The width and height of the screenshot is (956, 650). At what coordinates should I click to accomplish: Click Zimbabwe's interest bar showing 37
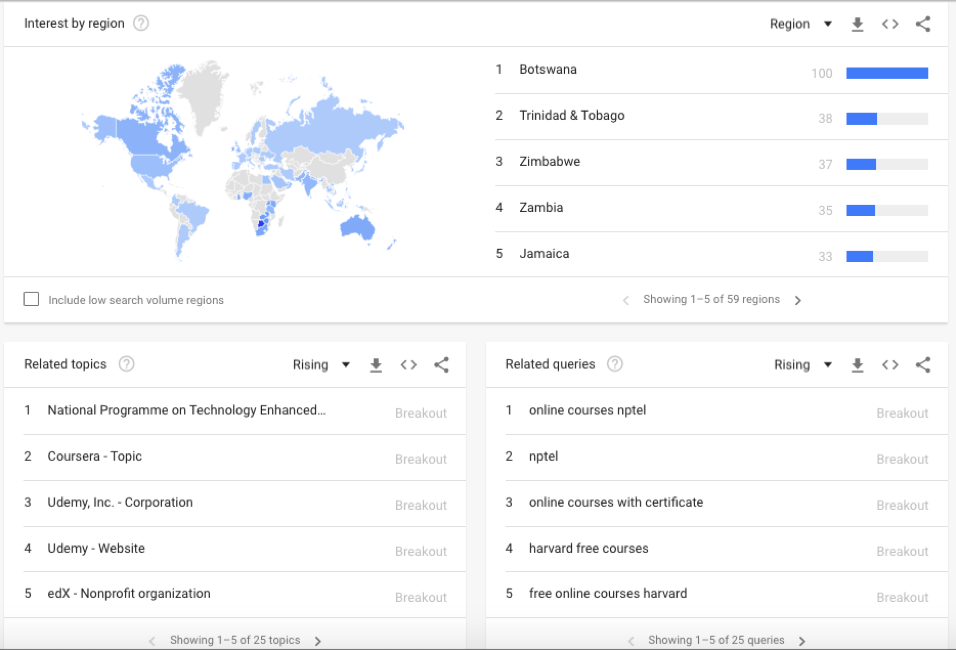[x=887, y=165]
